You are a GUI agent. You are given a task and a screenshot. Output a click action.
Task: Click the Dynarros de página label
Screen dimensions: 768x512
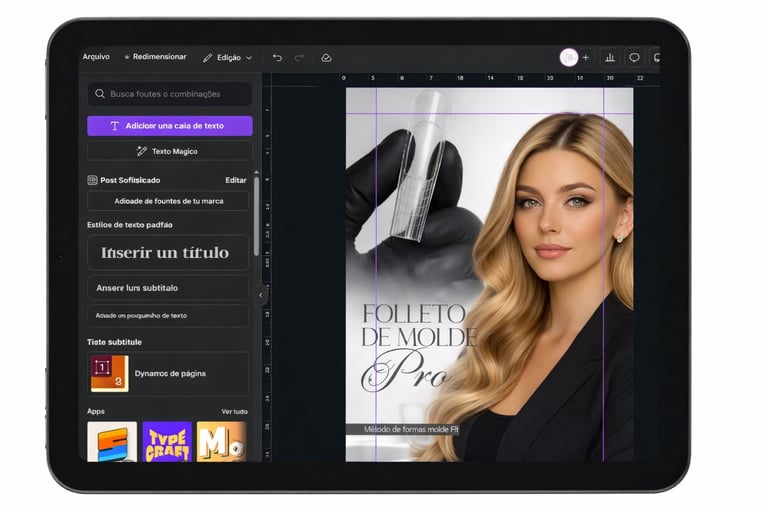[170, 373]
